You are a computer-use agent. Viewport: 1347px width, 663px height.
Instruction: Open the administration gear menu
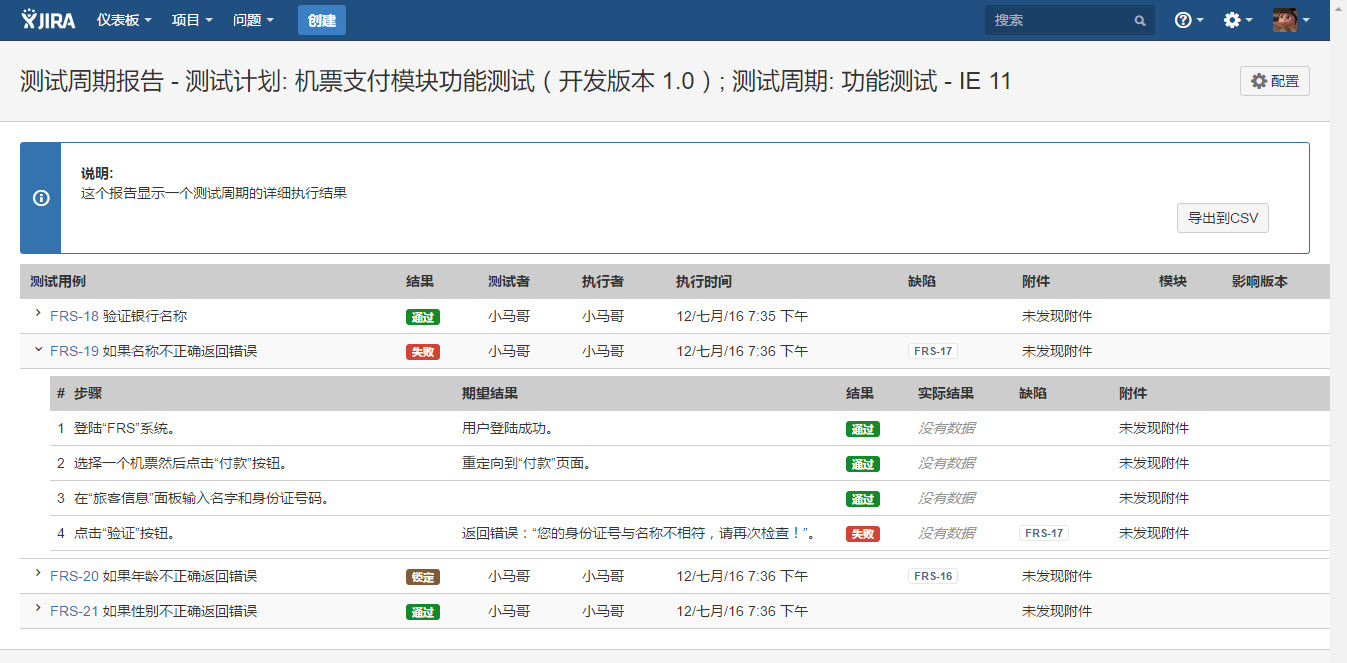(1238, 20)
